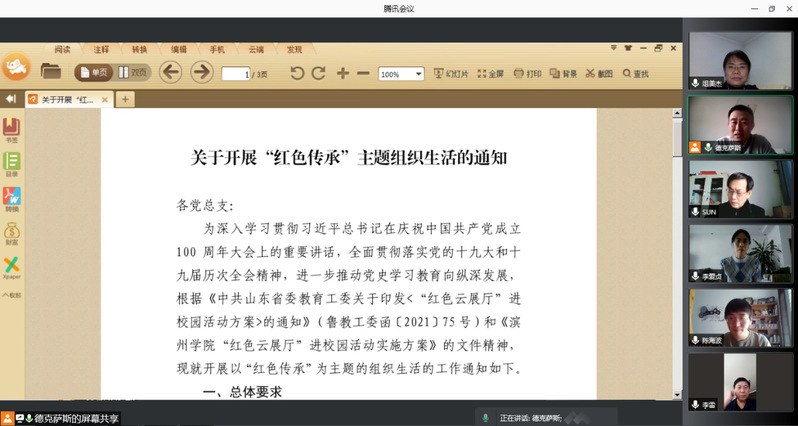Collapse the sidebar with 收起
Screen dimensions: 798x426
(12, 295)
